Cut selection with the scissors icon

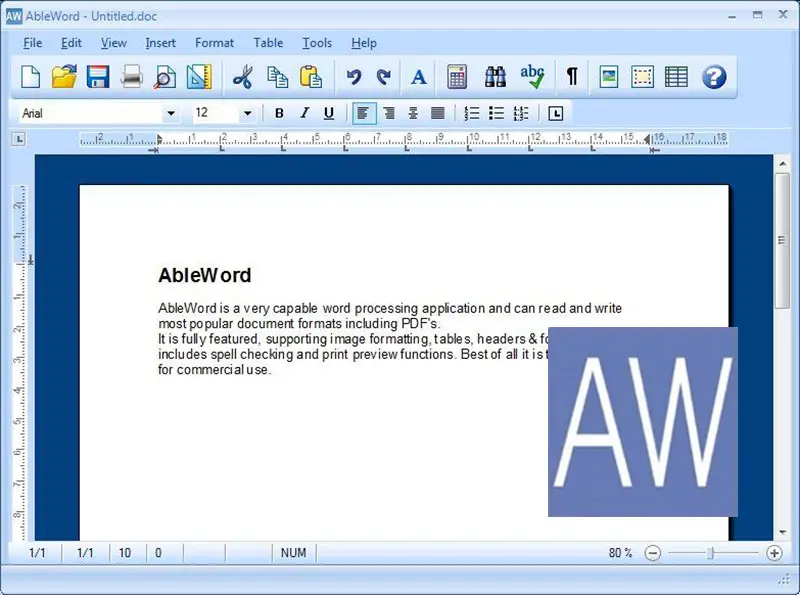[243, 77]
